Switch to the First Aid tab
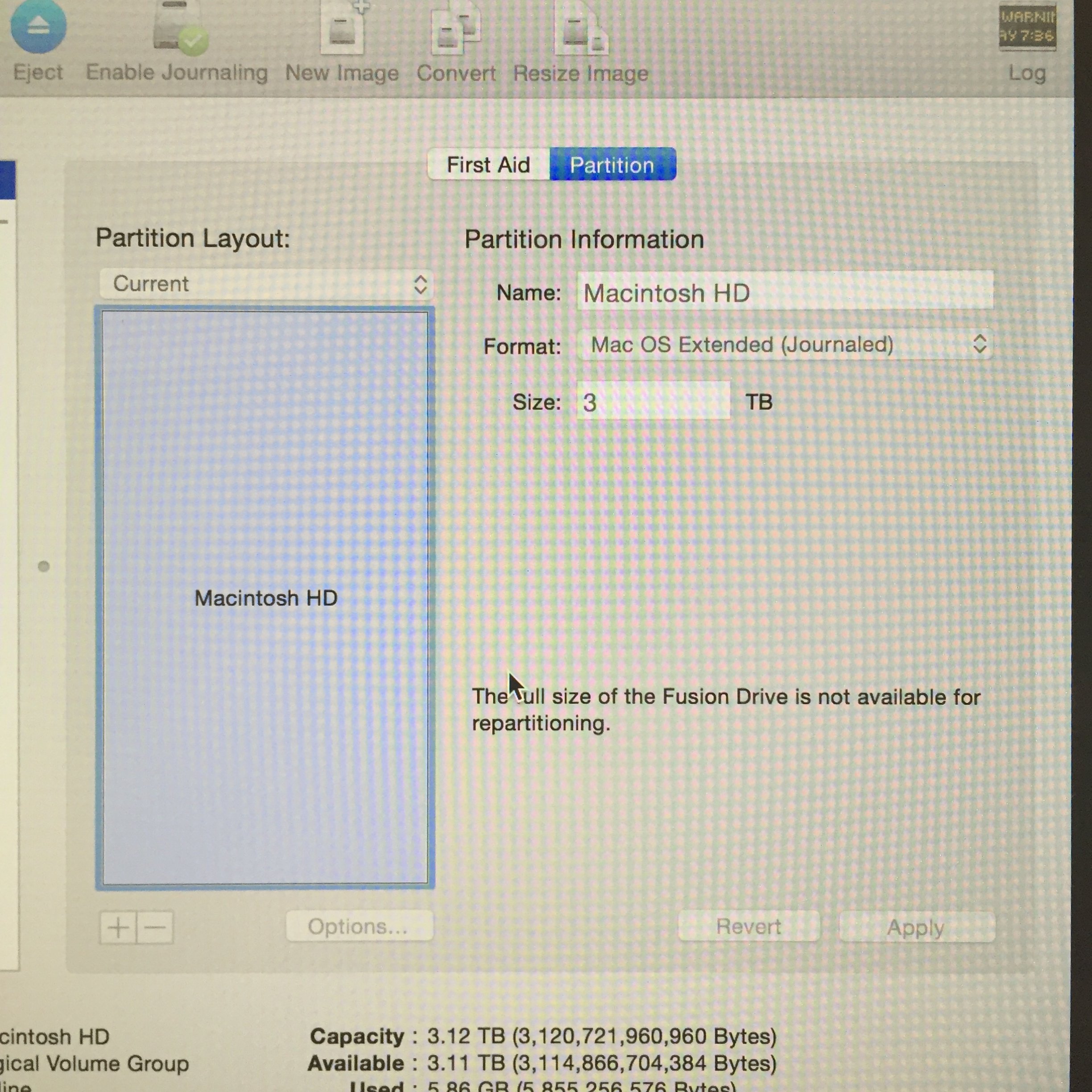The image size is (1092, 1092). (488, 165)
